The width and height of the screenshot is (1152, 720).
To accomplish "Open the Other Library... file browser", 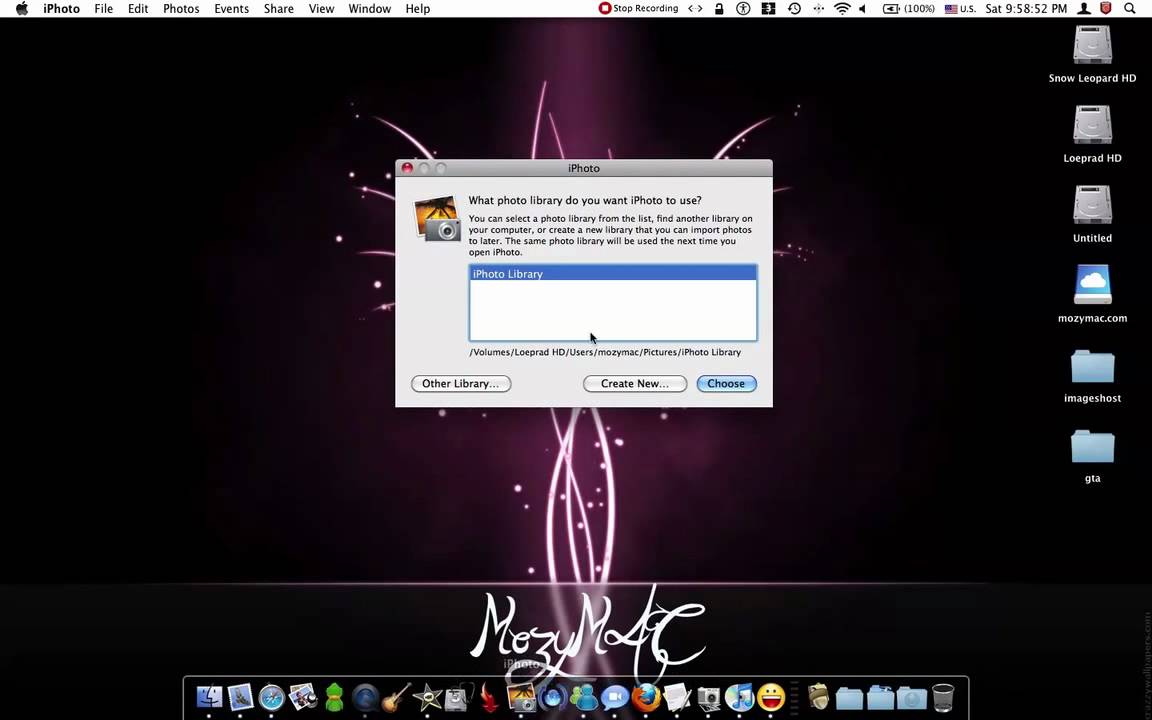I will point(461,384).
